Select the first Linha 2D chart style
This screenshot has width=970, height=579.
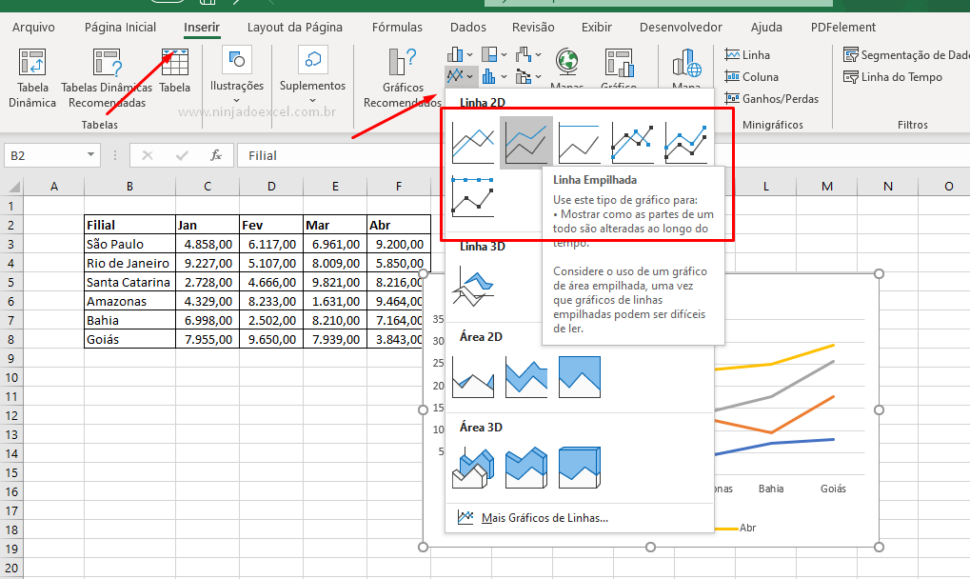point(473,139)
